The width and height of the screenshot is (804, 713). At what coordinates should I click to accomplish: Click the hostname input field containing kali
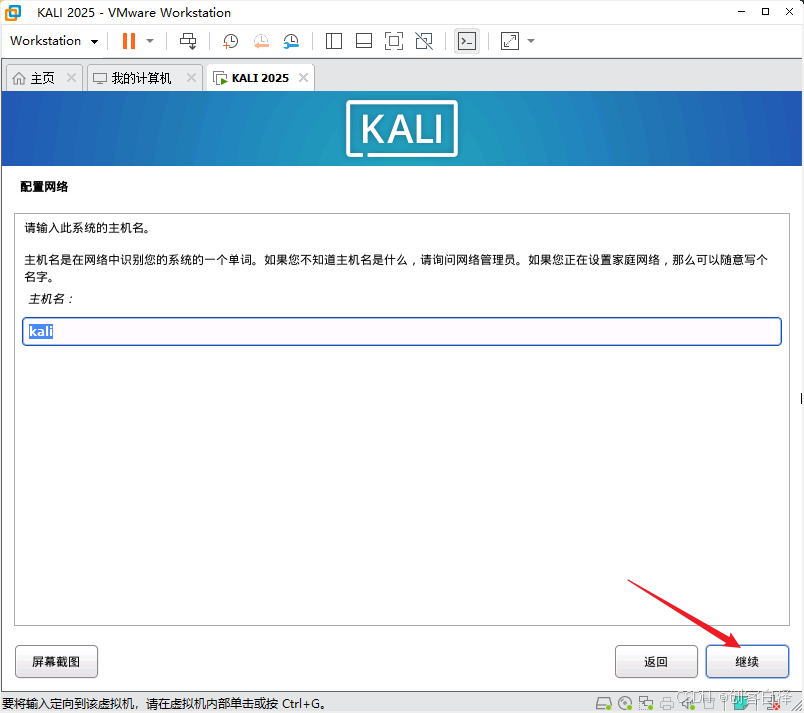[402, 332]
